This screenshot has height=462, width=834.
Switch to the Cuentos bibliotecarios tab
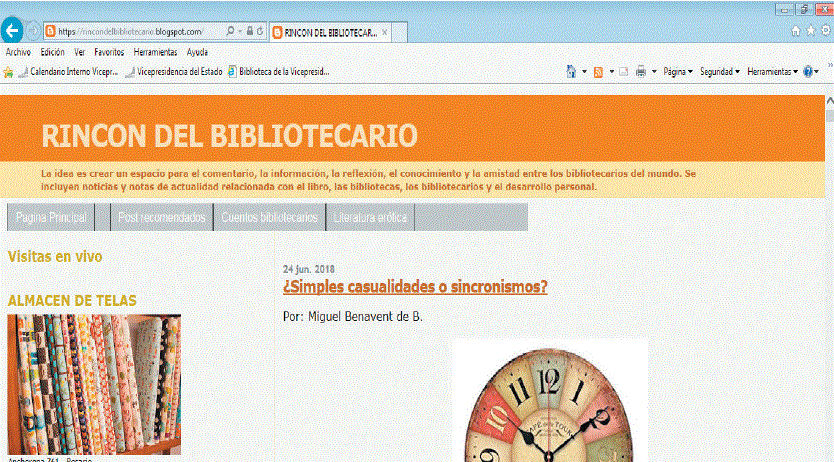[x=269, y=217]
